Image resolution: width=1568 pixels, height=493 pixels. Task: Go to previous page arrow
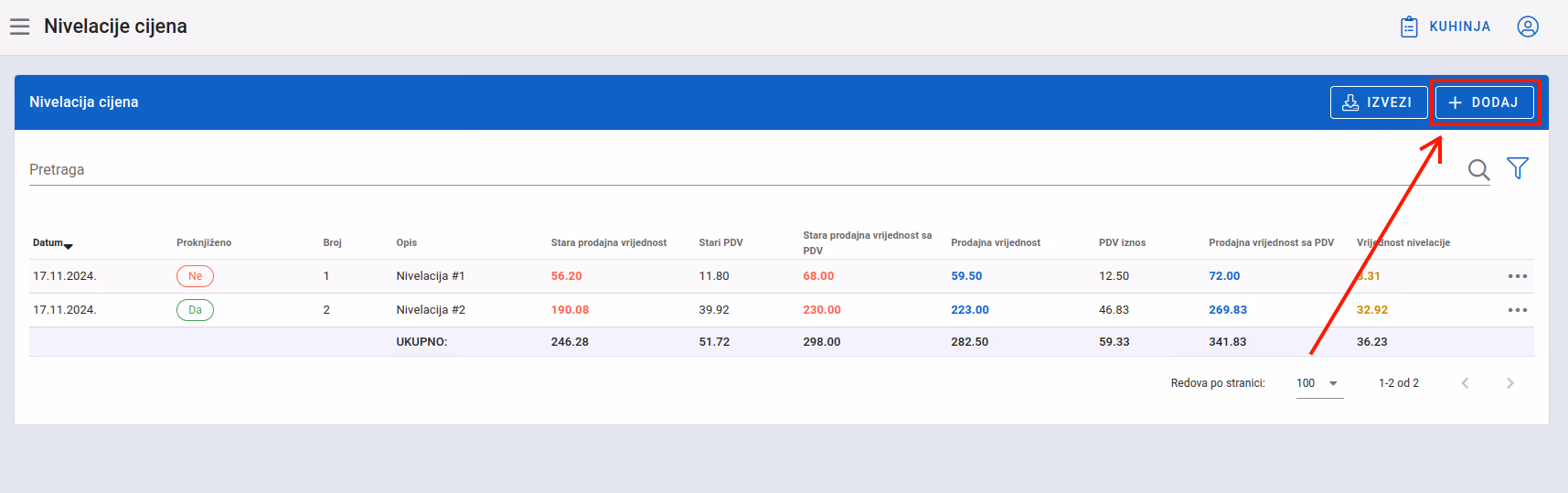tap(1465, 383)
